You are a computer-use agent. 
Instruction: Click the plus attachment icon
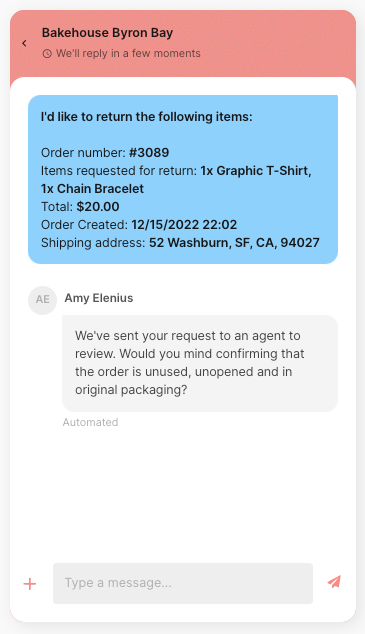click(30, 584)
